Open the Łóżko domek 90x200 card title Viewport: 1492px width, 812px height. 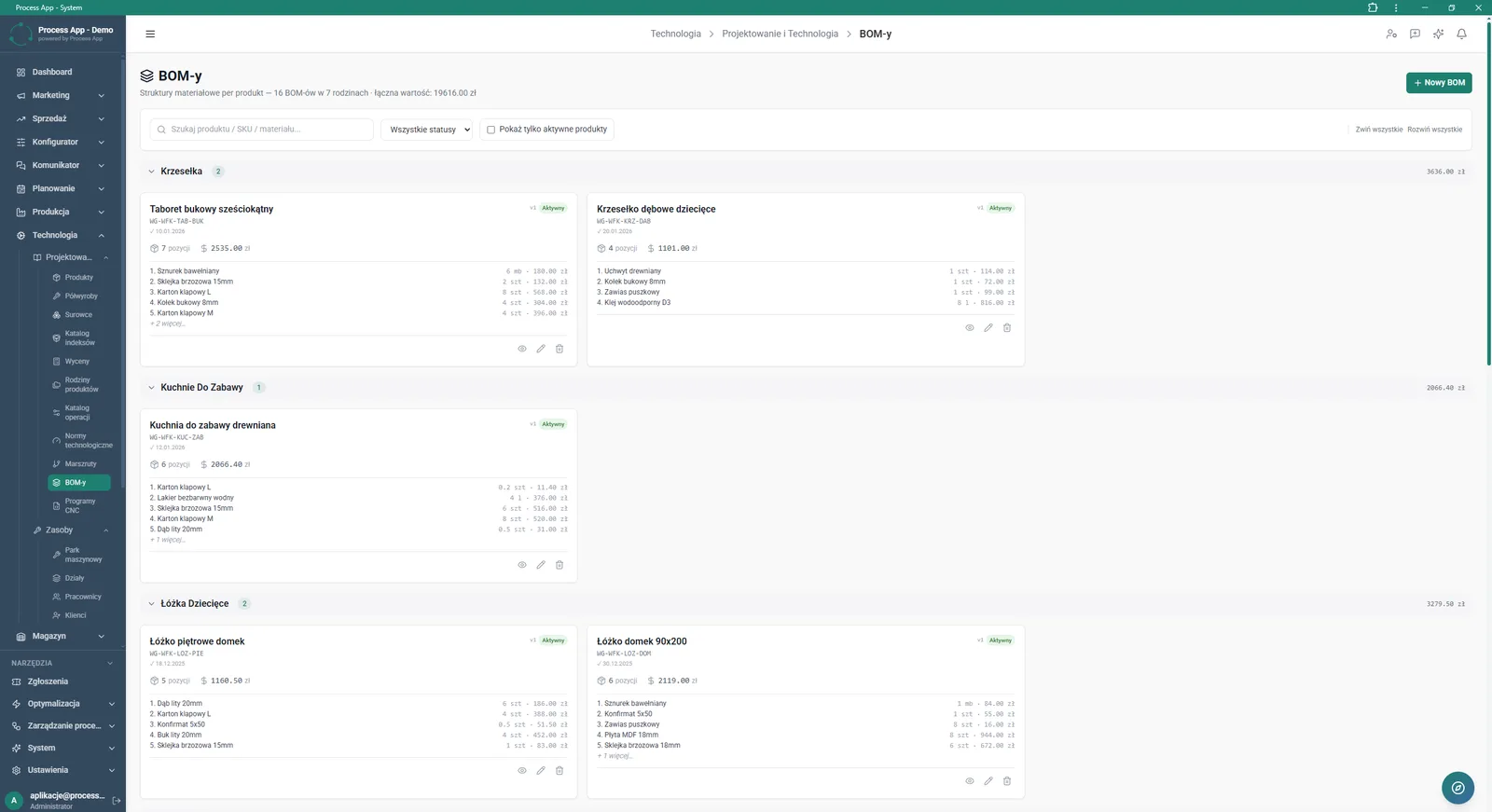[642, 641]
